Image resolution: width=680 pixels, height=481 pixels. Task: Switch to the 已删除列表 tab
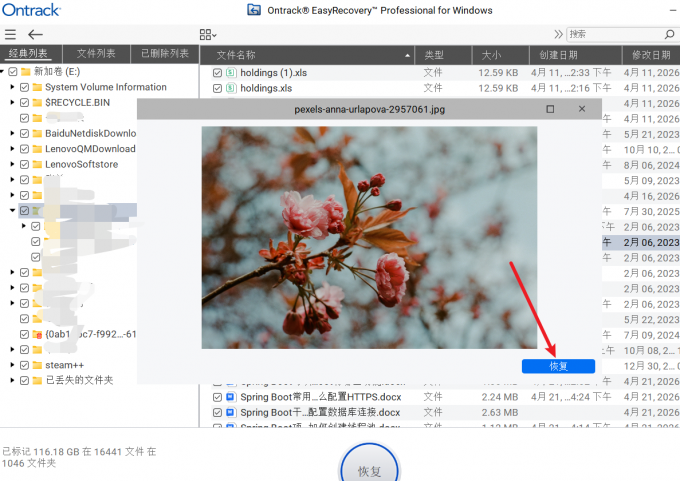(x=165, y=54)
